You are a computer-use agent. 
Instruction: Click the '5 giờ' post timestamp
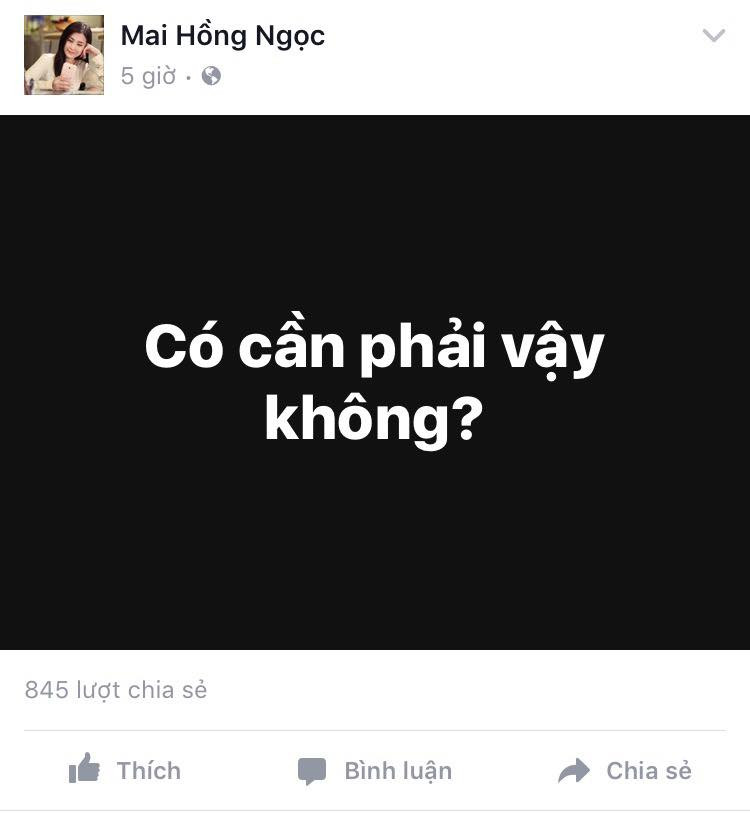click(x=148, y=76)
